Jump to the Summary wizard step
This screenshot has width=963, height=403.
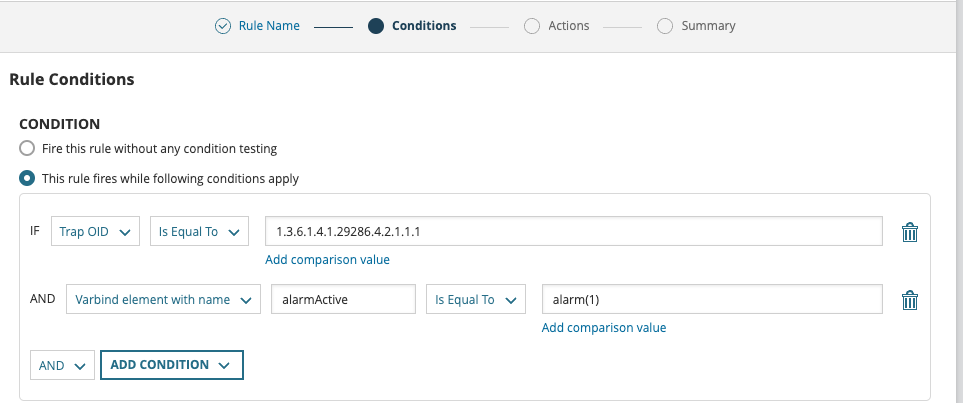[708, 26]
